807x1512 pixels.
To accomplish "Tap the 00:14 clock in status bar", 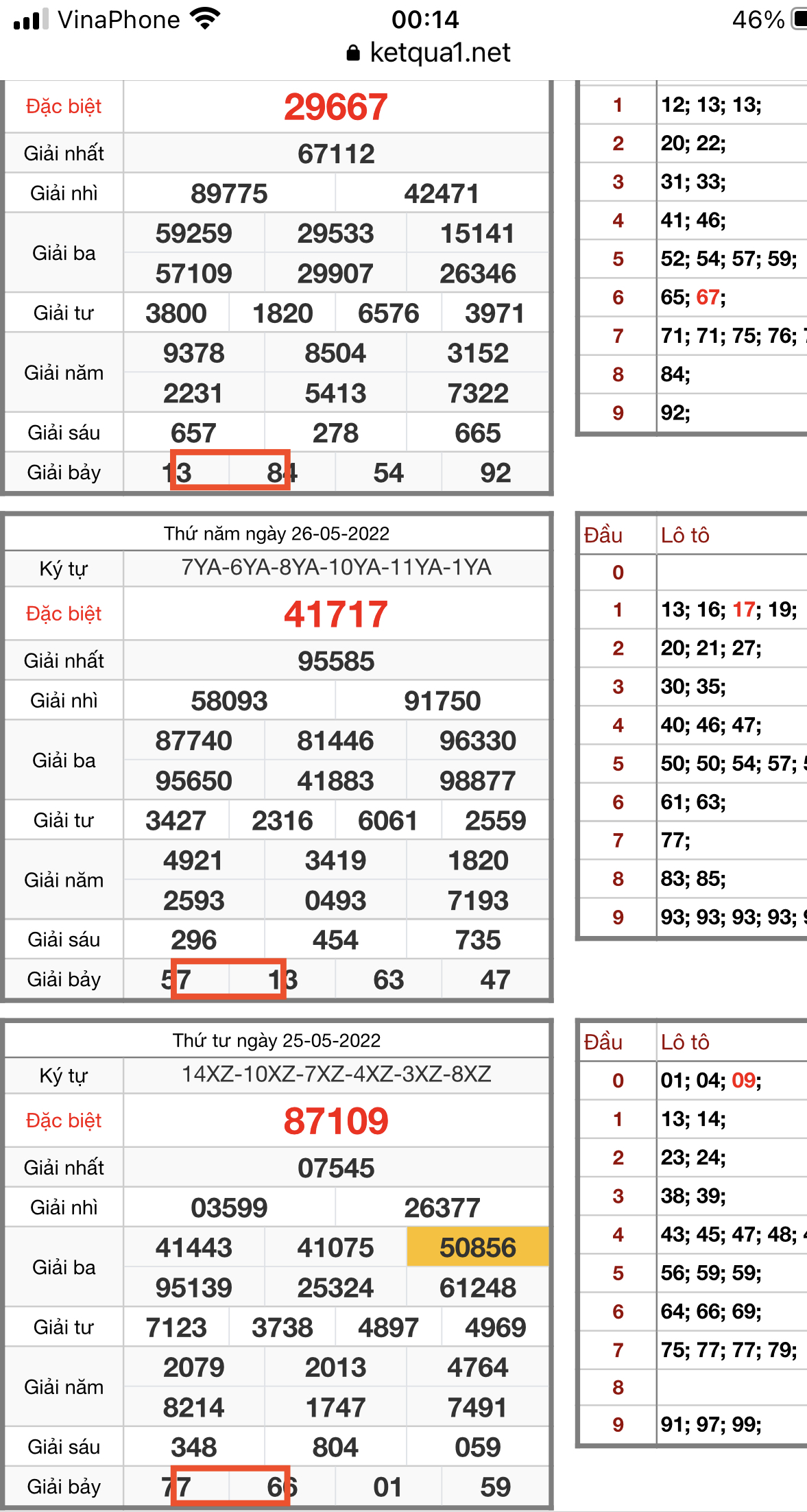I will [x=425, y=19].
